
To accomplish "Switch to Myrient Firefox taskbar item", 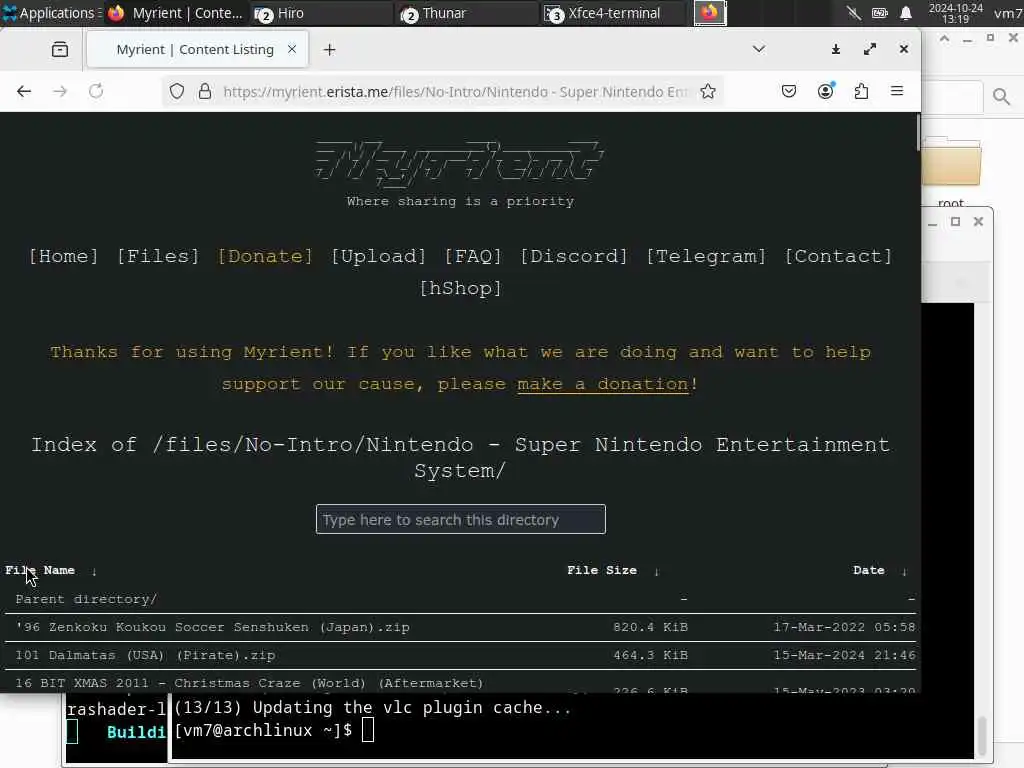I will pyautogui.click(x=176, y=12).
